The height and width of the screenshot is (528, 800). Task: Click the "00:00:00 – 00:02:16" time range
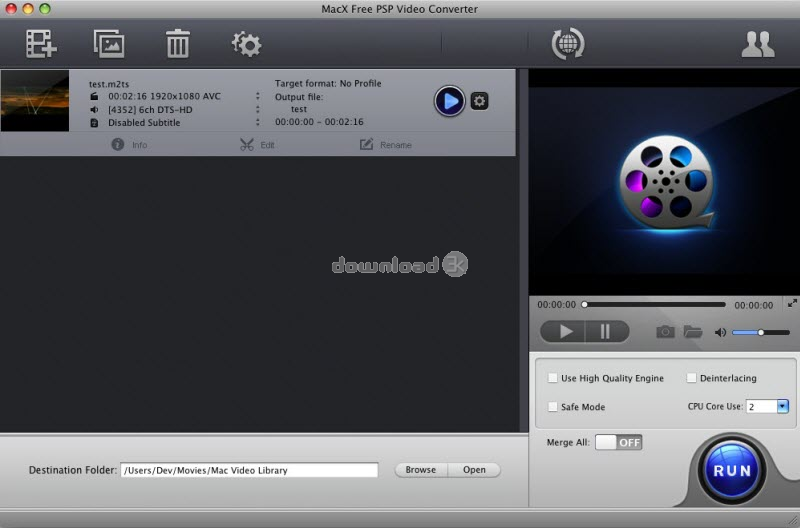pyautogui.click(x=319, y=122)
